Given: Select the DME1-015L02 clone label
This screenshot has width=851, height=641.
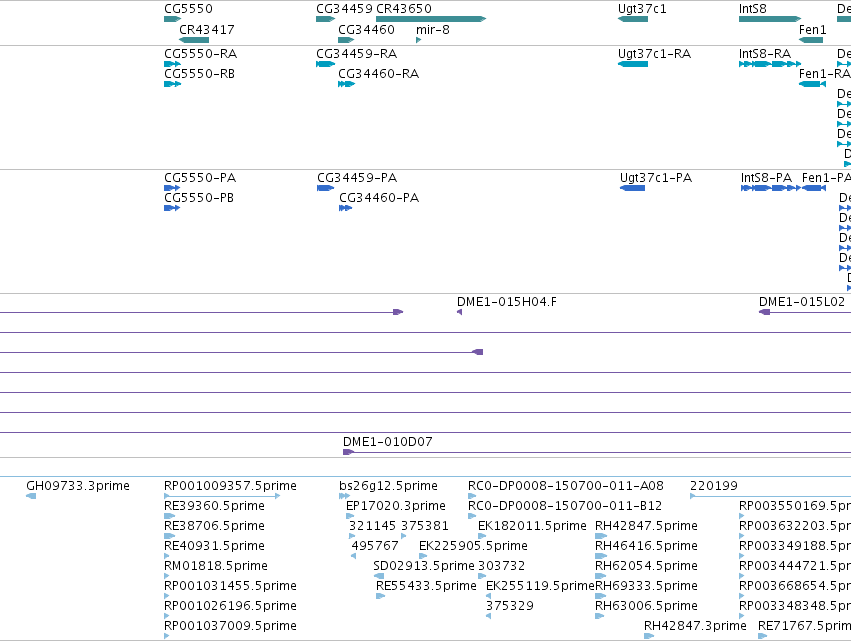Looking at the screenshot, I should click(802, 302).
